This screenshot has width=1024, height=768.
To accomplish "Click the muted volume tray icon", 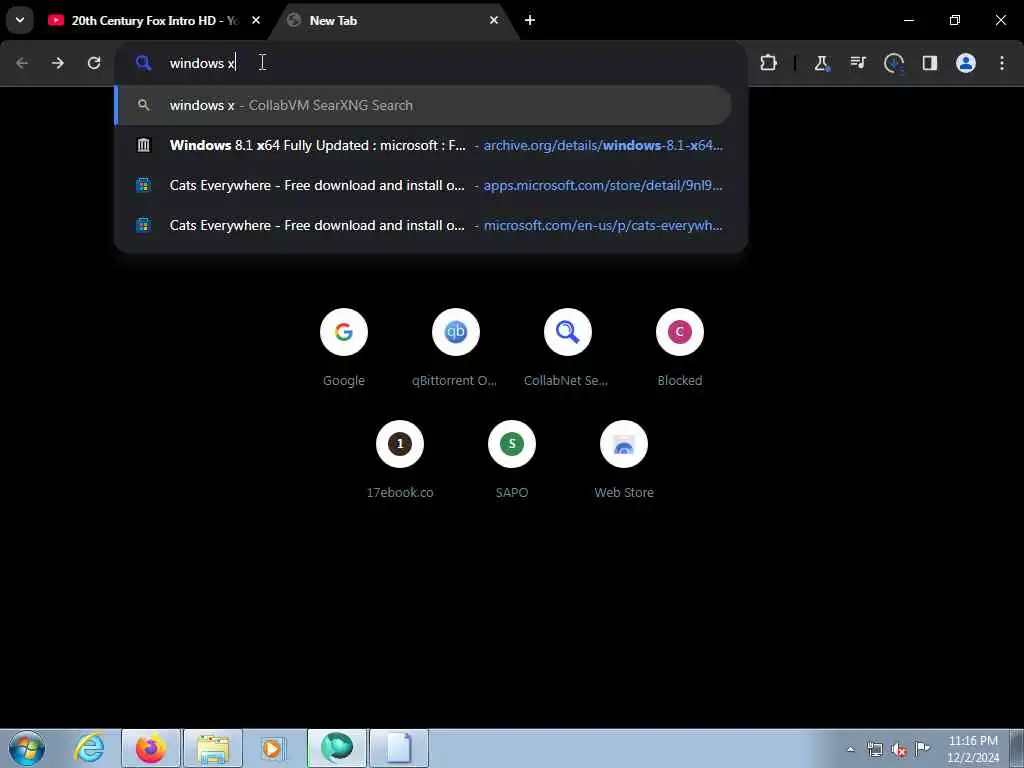I will pos(899,750).
